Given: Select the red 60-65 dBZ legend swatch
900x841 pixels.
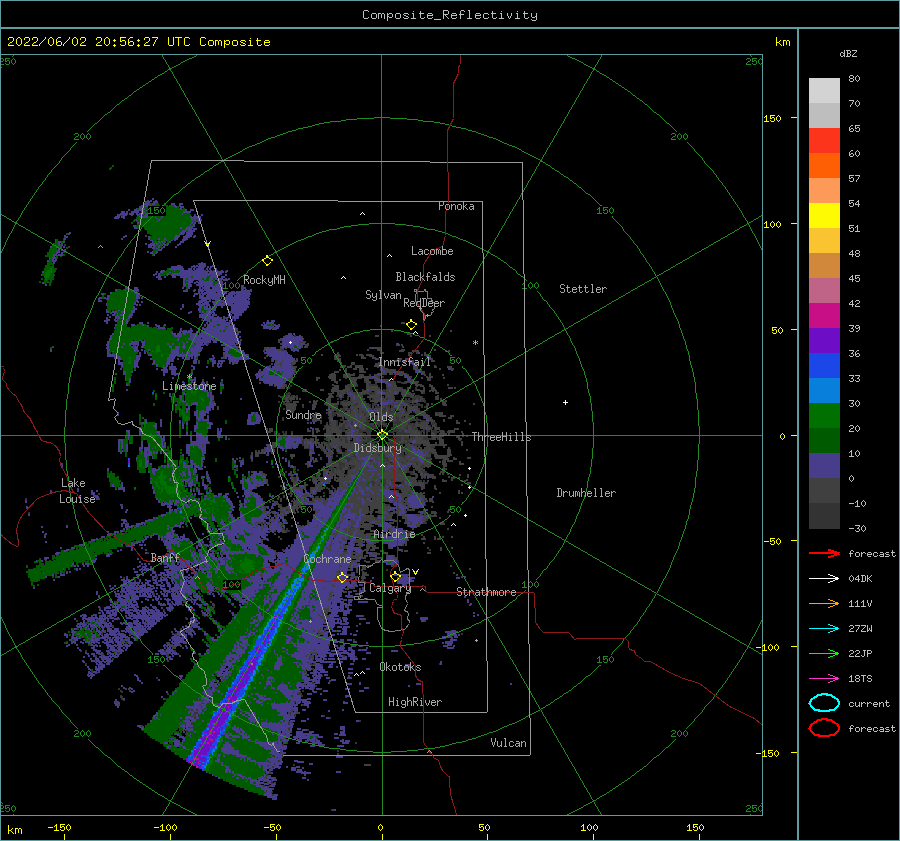Looking at the screenshot, I should 824,141.
